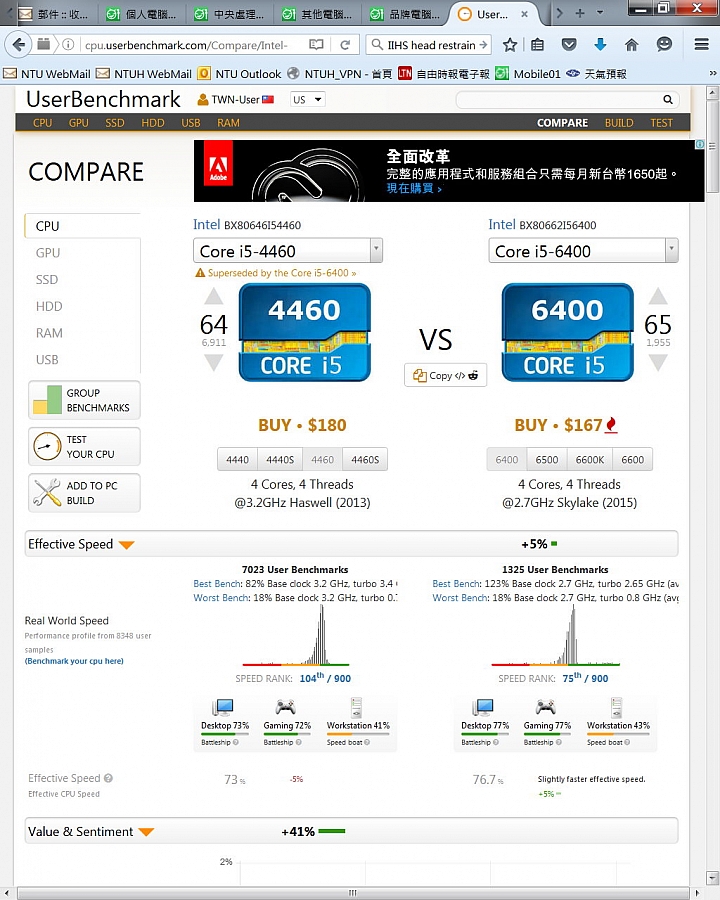The image size is (720, 900).
Task: Collapse the Effective Speed section
Action: pos(126,544)
